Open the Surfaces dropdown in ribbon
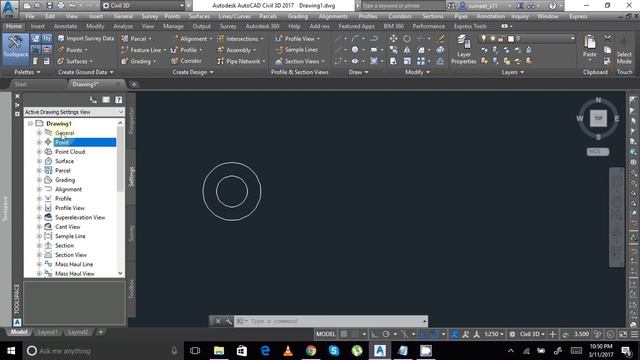The image size is (640, 360). pyautogui.click(x=75, y=61)
